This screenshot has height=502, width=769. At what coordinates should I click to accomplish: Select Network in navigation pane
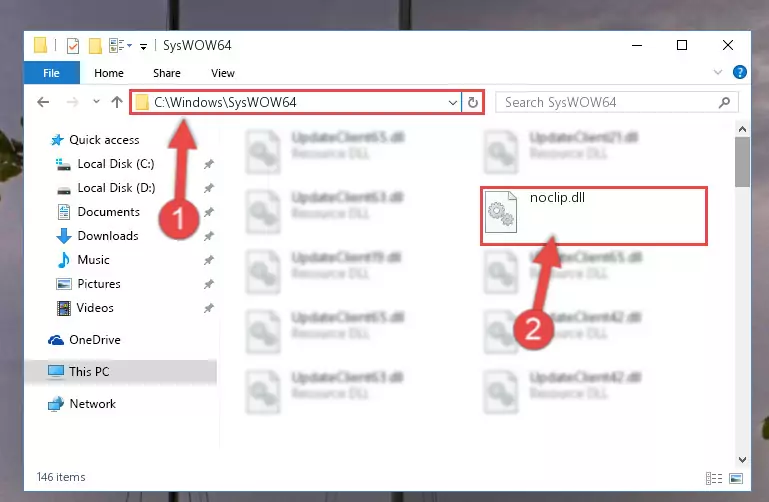[x=82, y=404]
